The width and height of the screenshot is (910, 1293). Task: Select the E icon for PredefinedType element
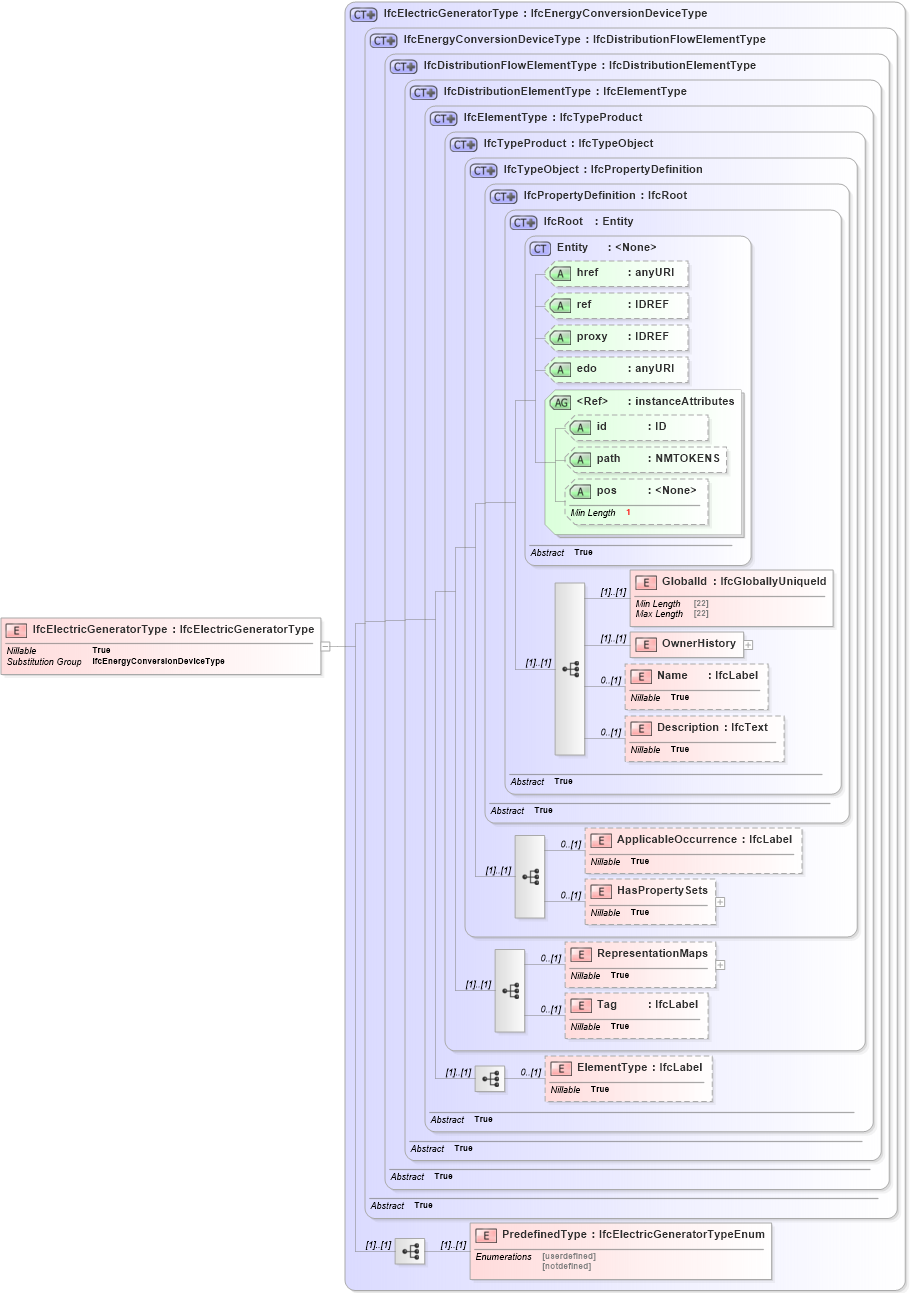tap(485, 1235)
